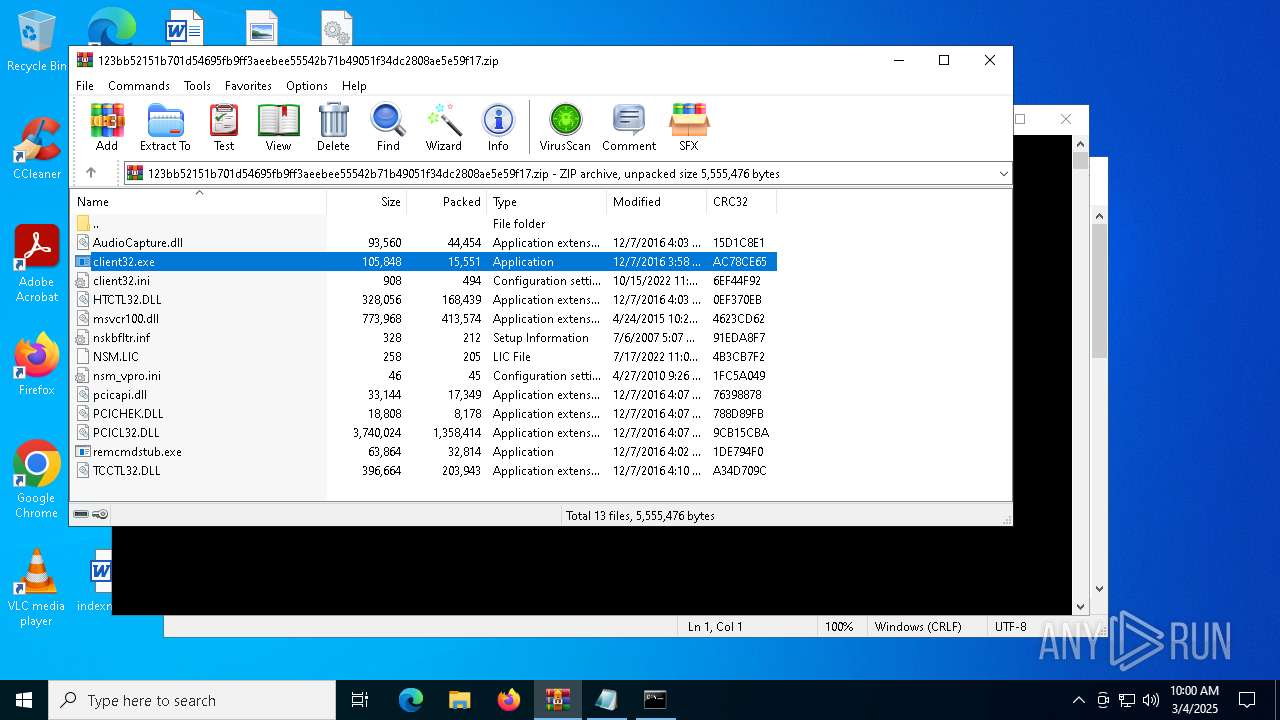This screenshot has width=1280, height=720.
Task: Open Microsoft Edge from the taskbar
Action: [x=411, y=700]
